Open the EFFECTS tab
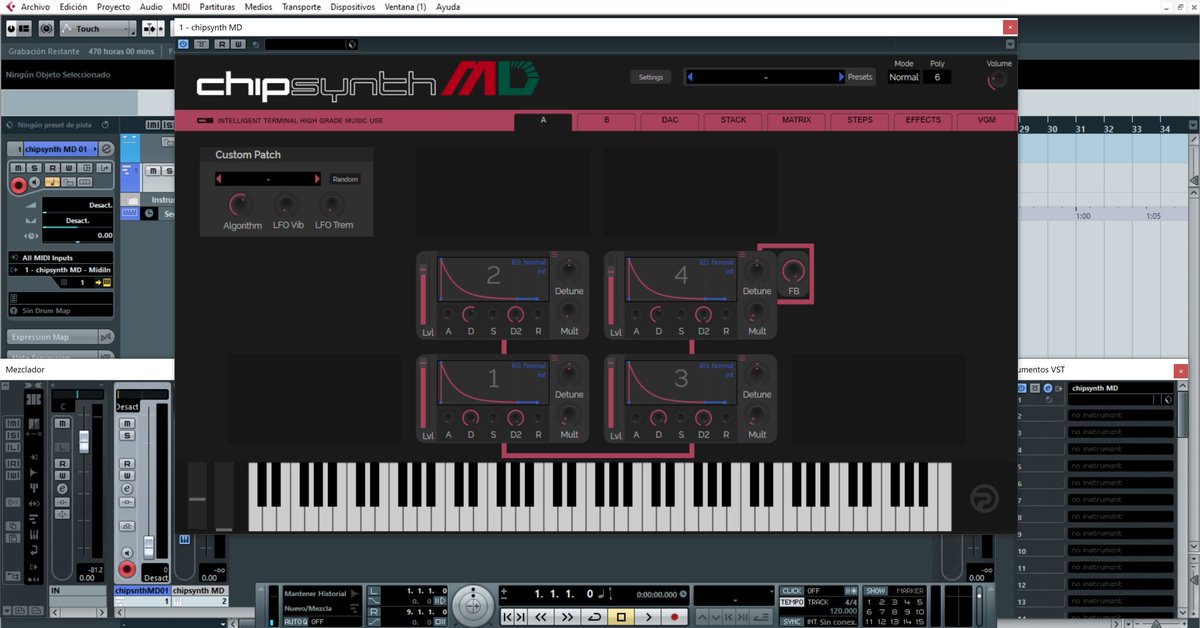Screen dimensions: 1200x628 point(923,121)
